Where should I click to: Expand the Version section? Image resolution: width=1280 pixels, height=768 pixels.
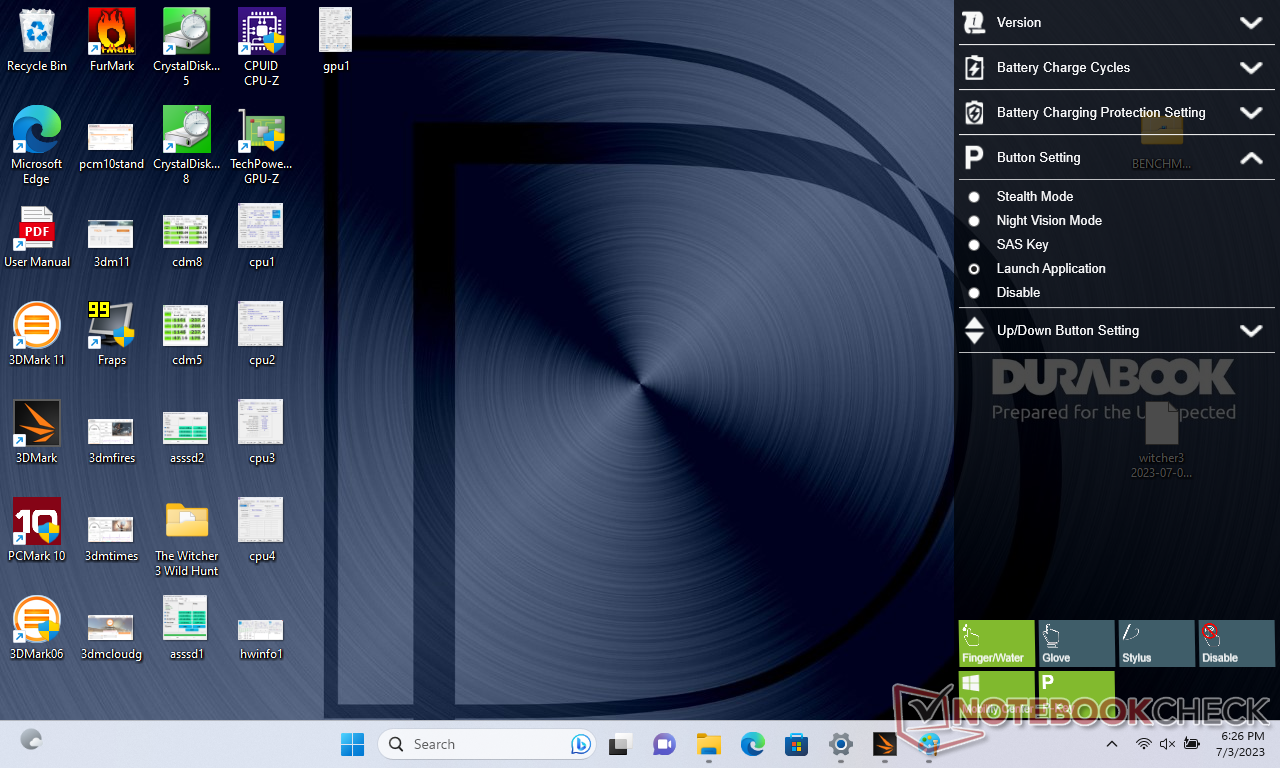tap(1250, 23)
